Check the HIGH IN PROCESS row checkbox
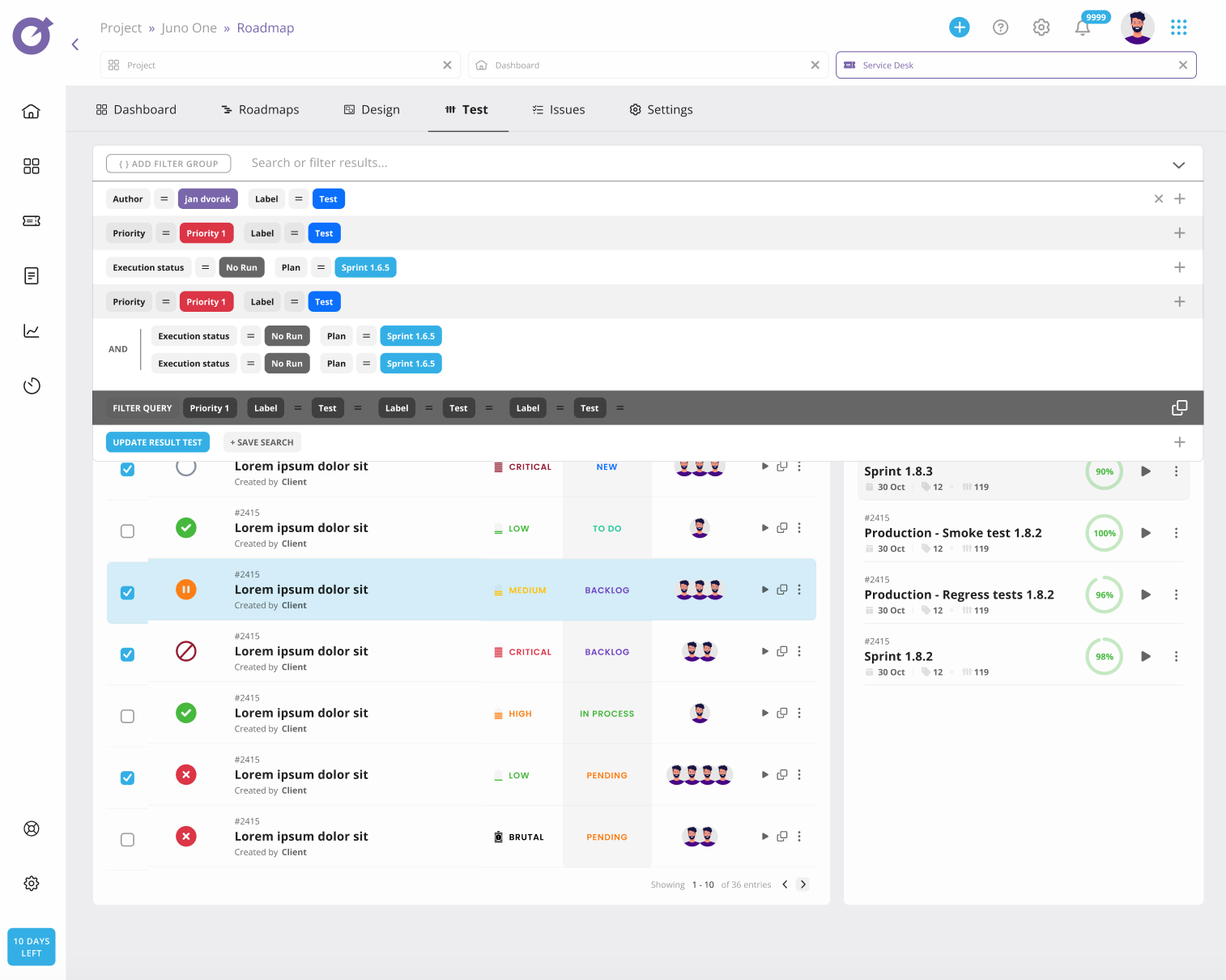 click(127, 717)
